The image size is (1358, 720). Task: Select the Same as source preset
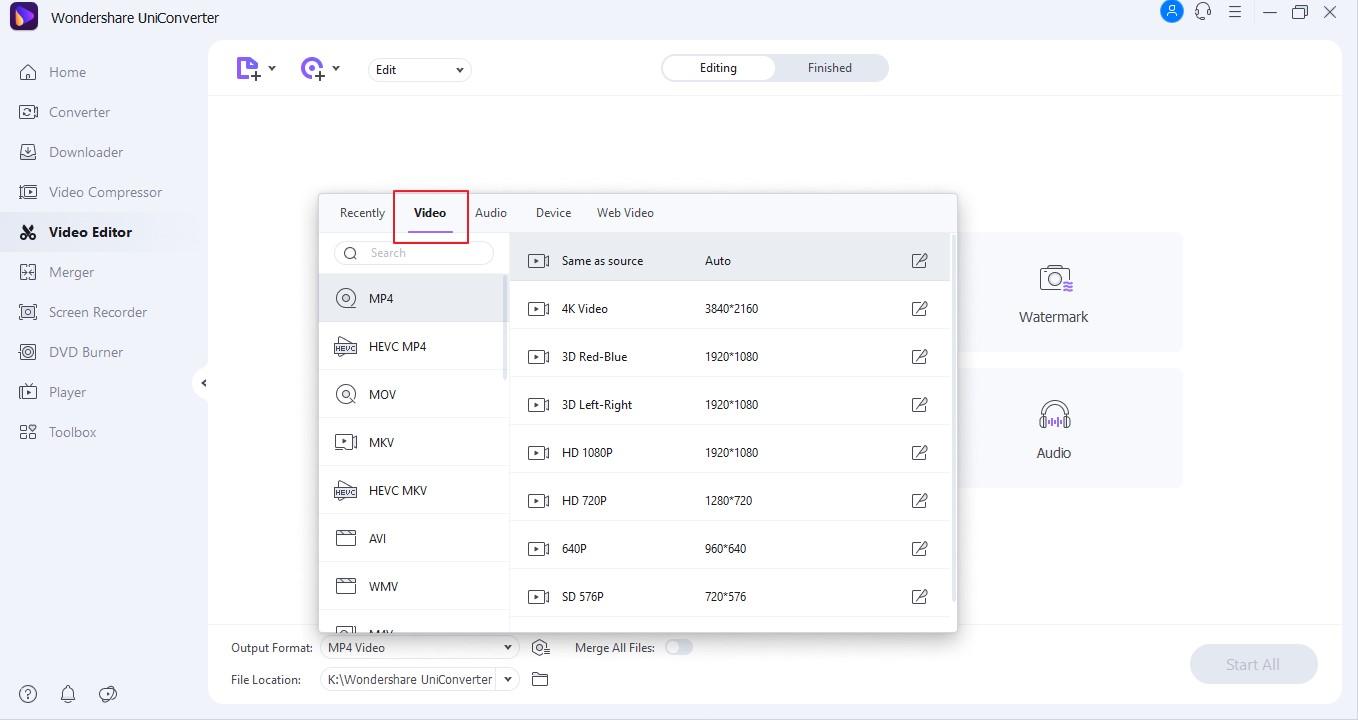coord(730,261)
